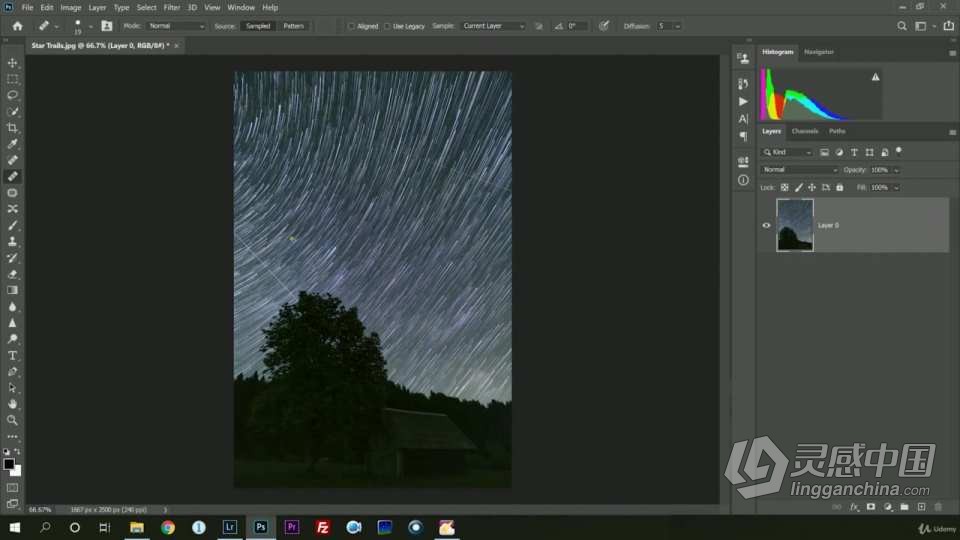Open Premiere Pro from the taskbar

pos(291,527)
